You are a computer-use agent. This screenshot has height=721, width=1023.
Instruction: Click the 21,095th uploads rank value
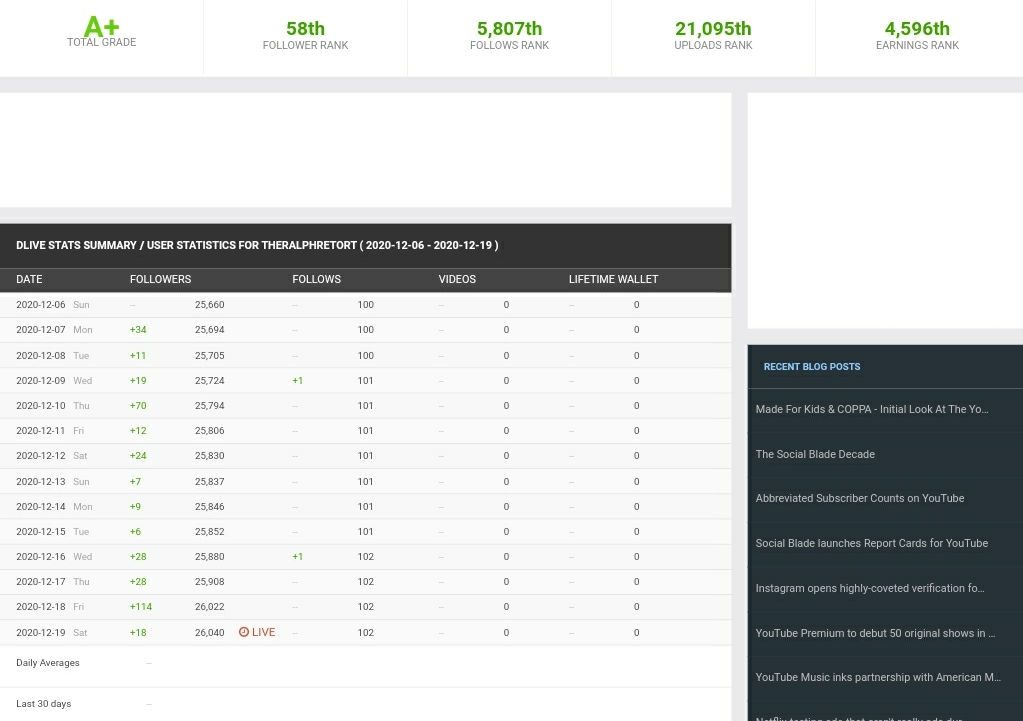coord(713,29)
